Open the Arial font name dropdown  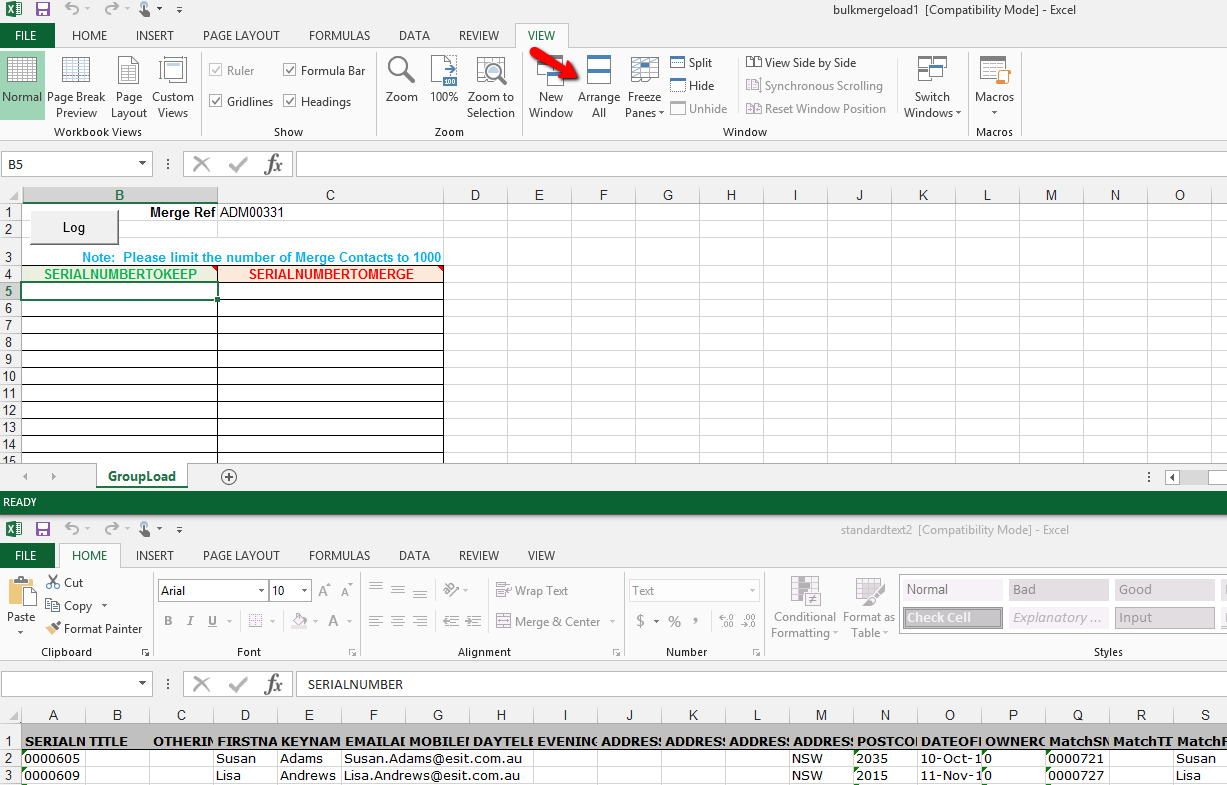click(262, 591)
